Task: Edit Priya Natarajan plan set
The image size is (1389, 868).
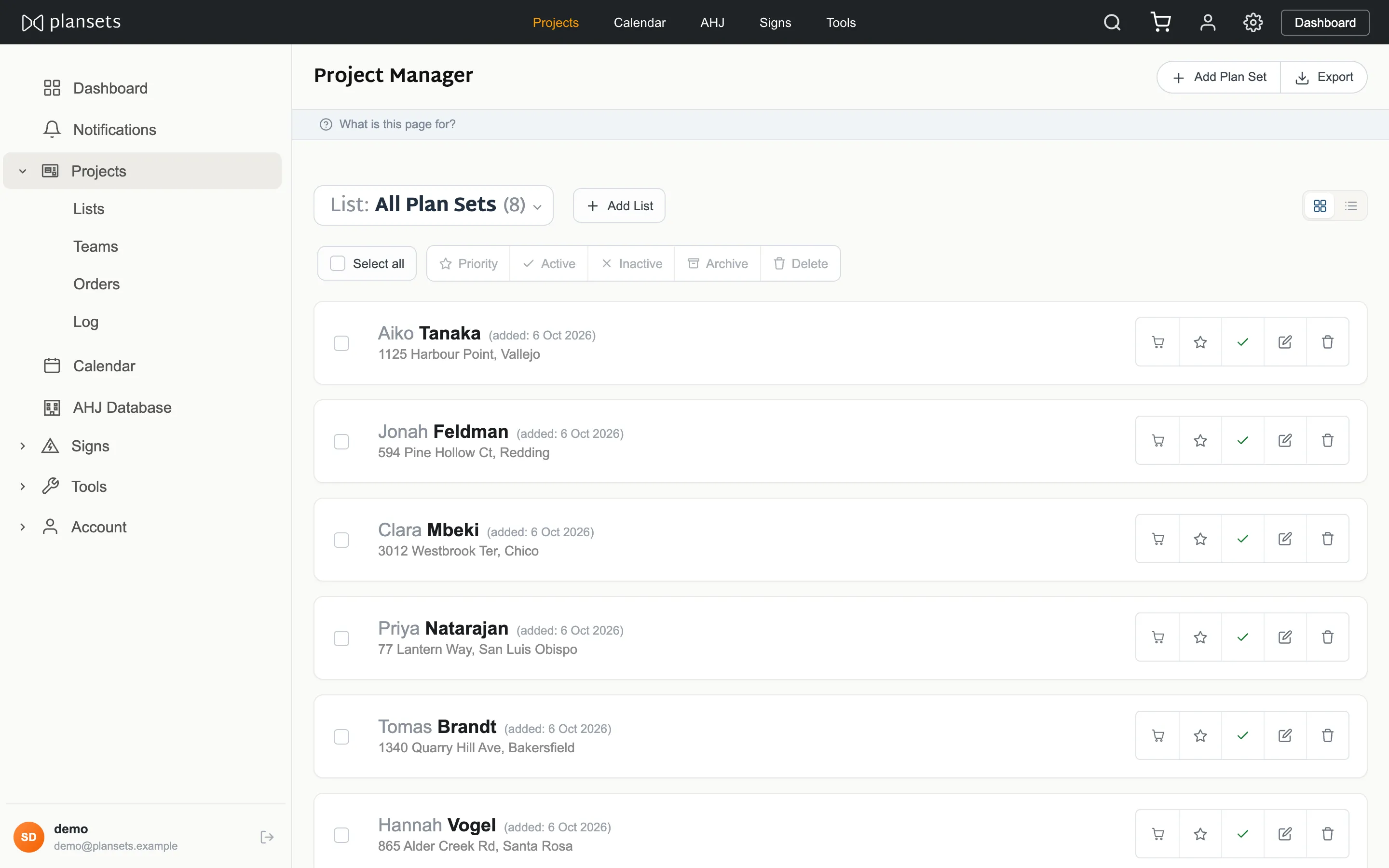Action: pyautogui.click(x=1285, y=637)
